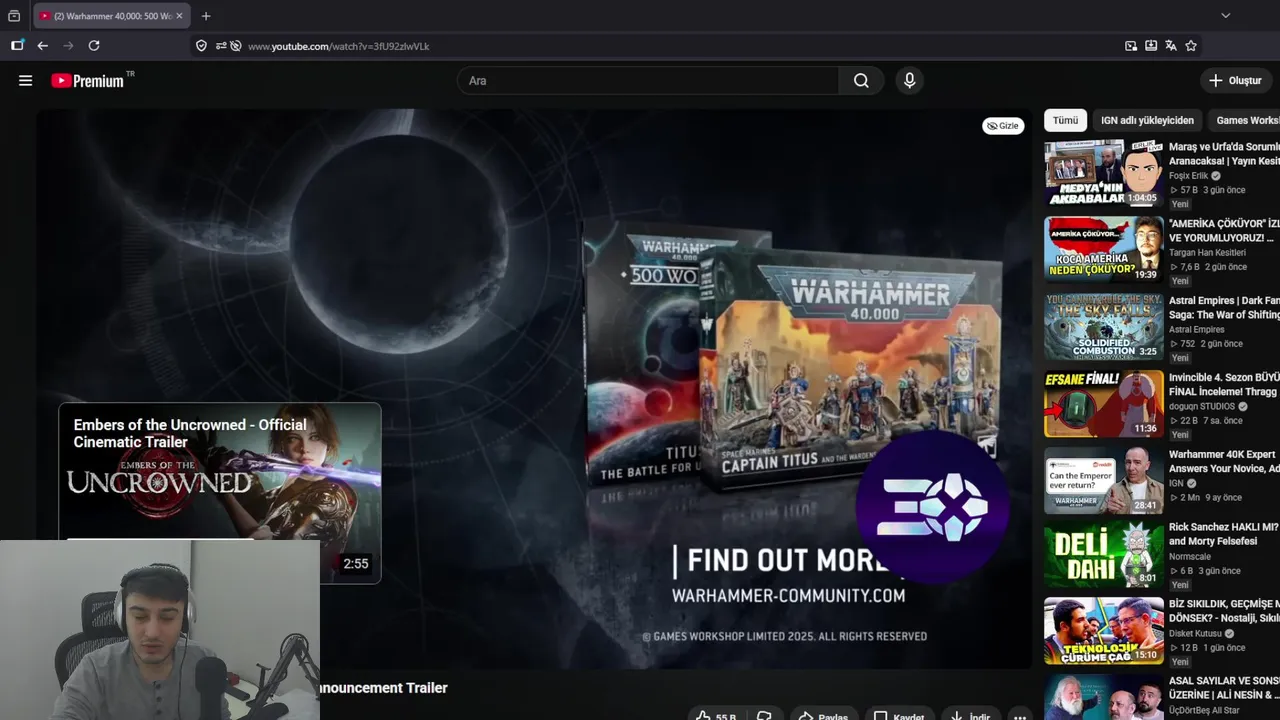This screenshot has height=720, width=1280.
Task: Select the Warhammer 40,000 browser tab
Action: pyautogui.click(x=110, y=16)
